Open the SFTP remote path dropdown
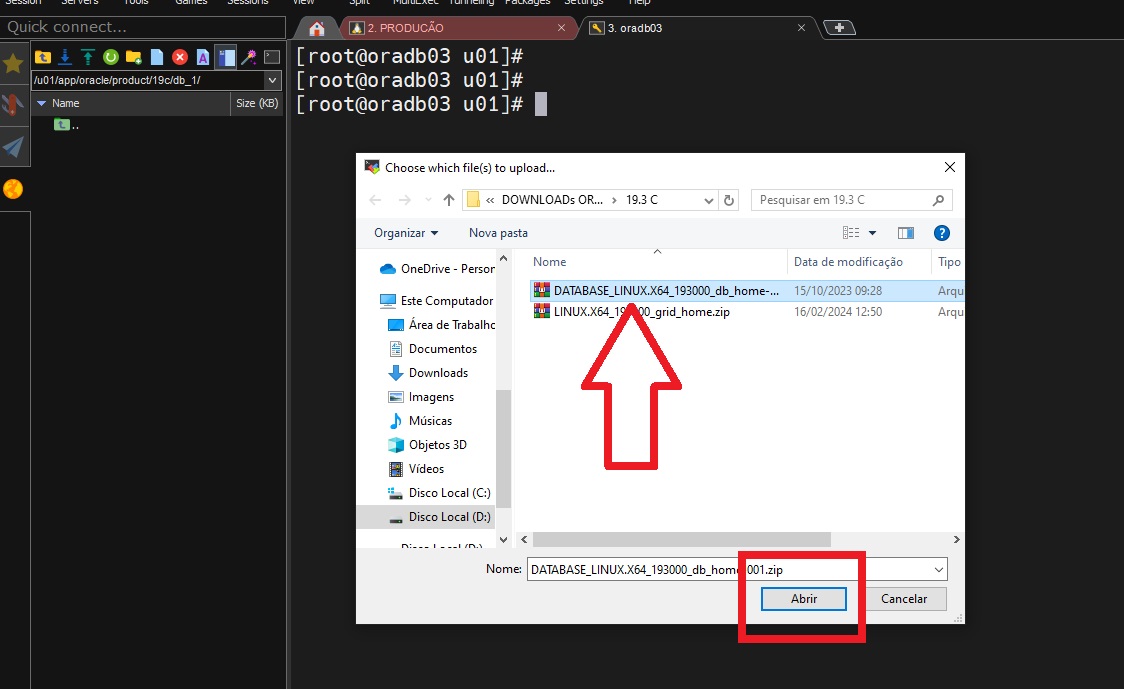The width and height of the screenshot is (1124, 689). coord(272,80)
